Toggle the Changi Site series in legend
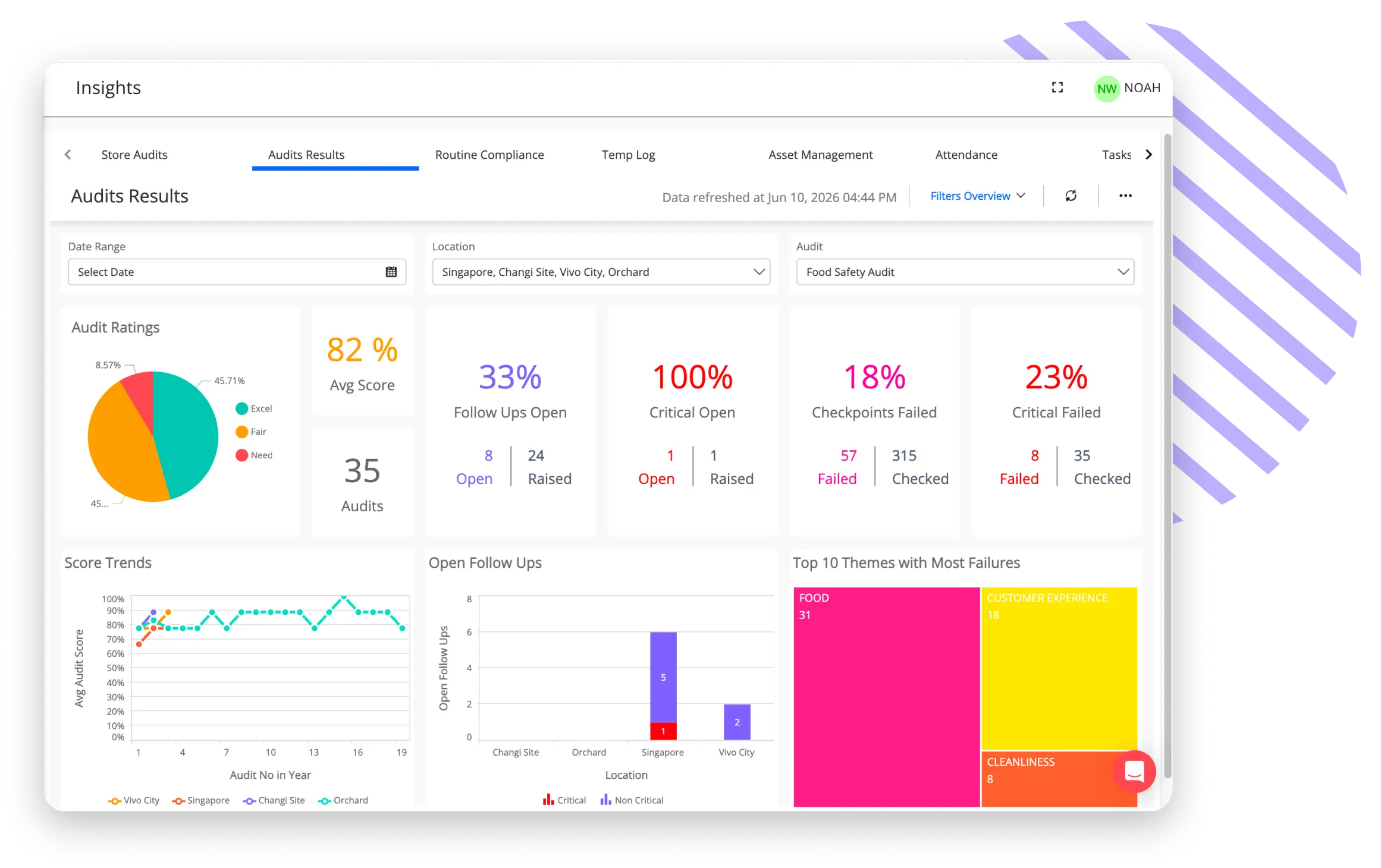The width and height of the screenshot is (1381, 868). [x=274, y=800]
